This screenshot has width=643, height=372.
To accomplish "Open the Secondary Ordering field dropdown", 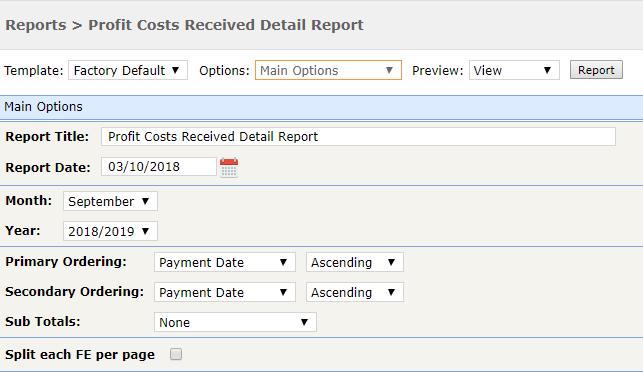I will click(225, 292).
